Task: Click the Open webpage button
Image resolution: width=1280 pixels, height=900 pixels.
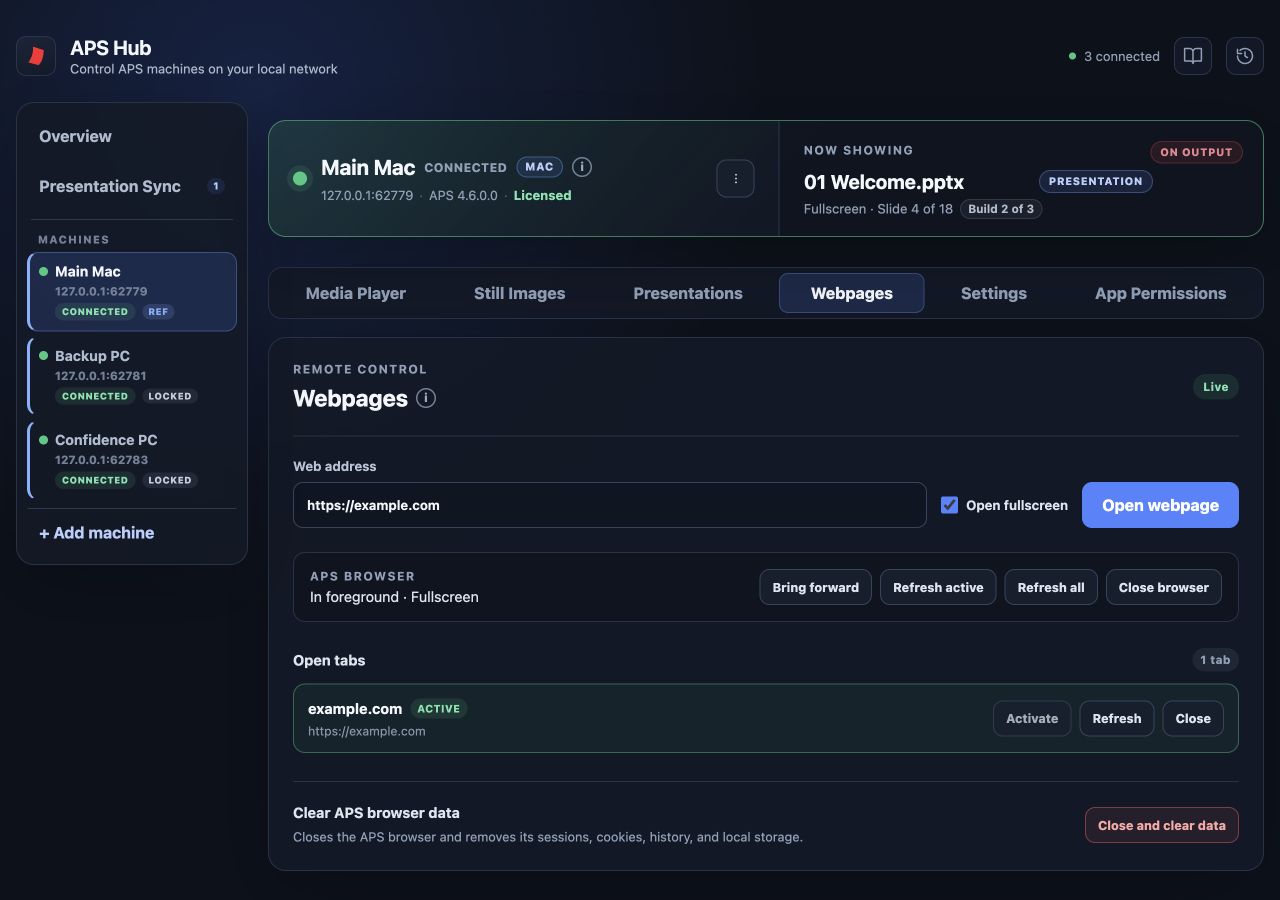Action: pyautogui.click(x=1160, y=505)
